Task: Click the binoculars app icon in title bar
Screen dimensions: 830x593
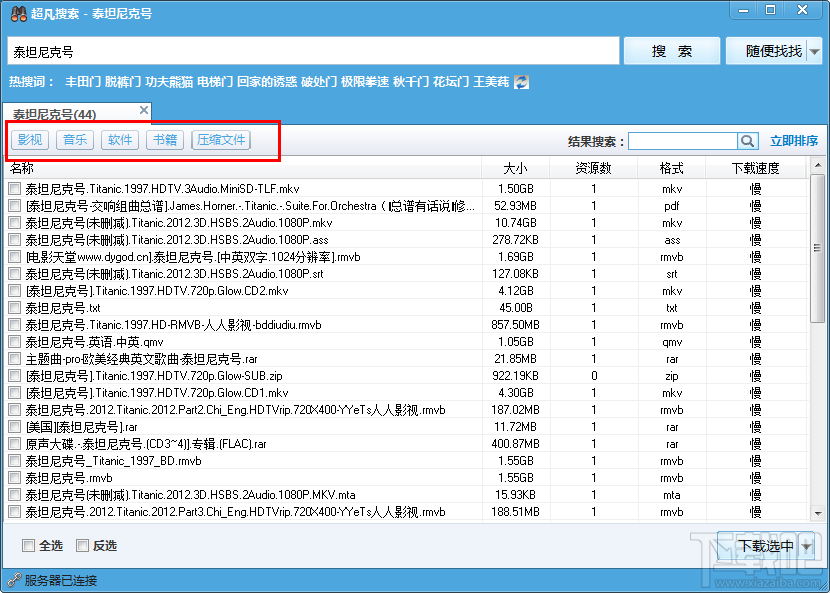Action: pos(19,14)
